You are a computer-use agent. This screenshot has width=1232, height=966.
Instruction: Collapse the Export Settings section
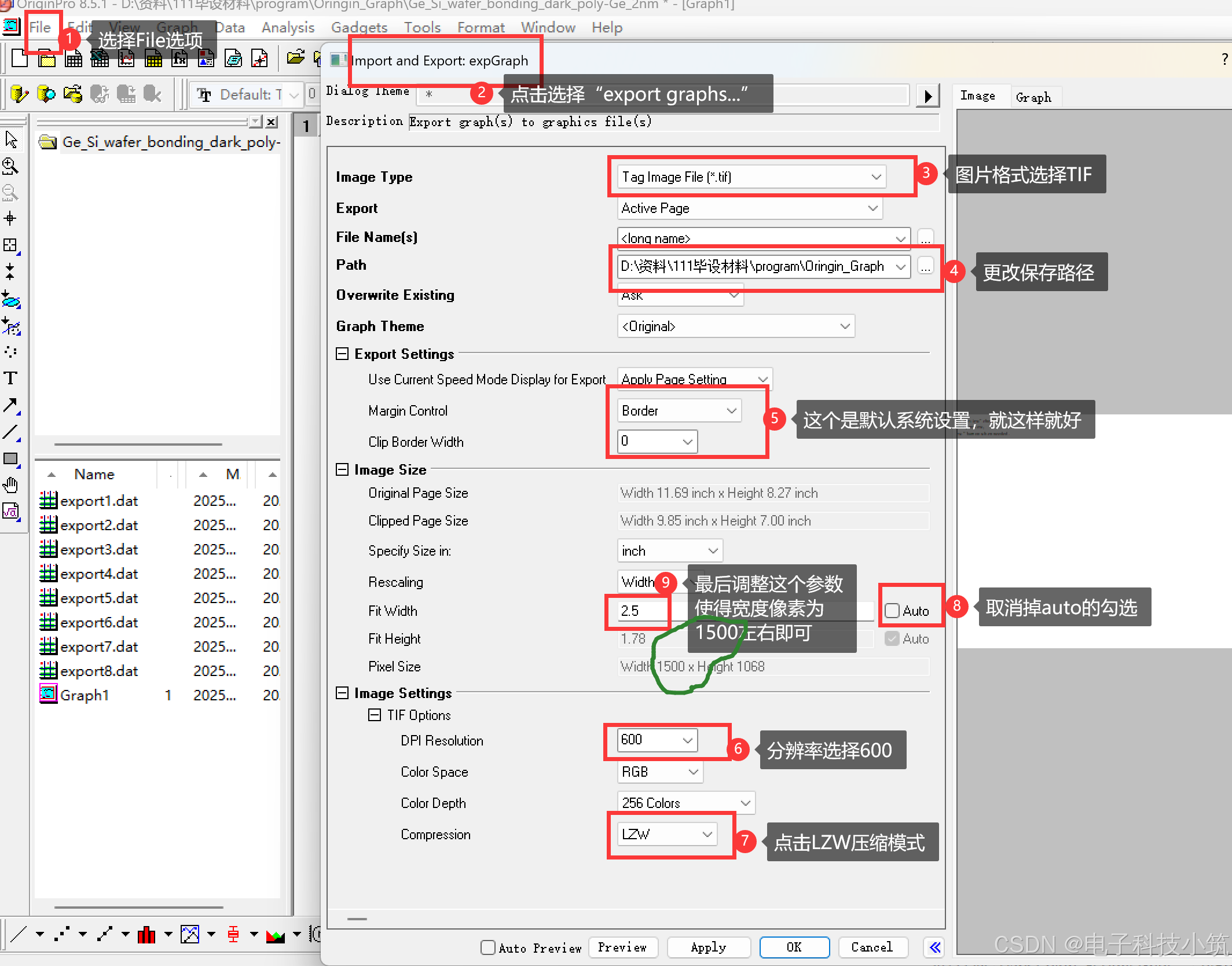342,354
